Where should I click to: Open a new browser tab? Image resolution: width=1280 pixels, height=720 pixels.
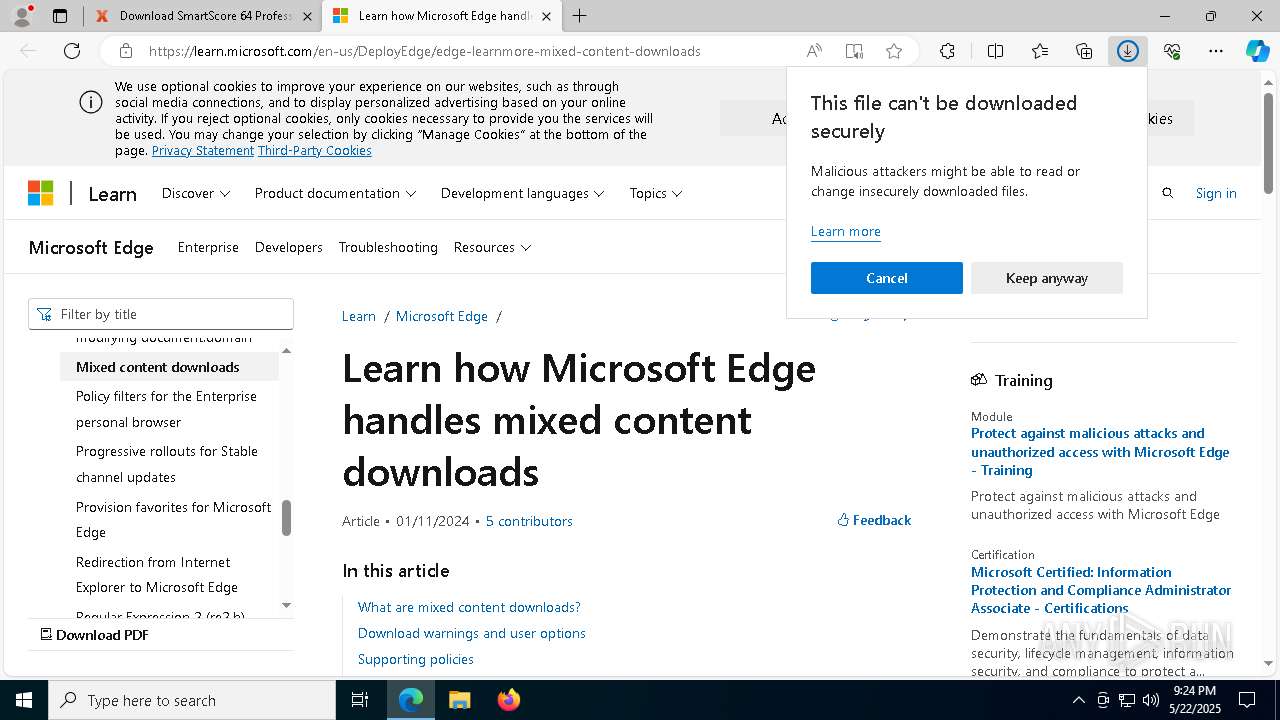pyautogui.click(x=580, y=16)
